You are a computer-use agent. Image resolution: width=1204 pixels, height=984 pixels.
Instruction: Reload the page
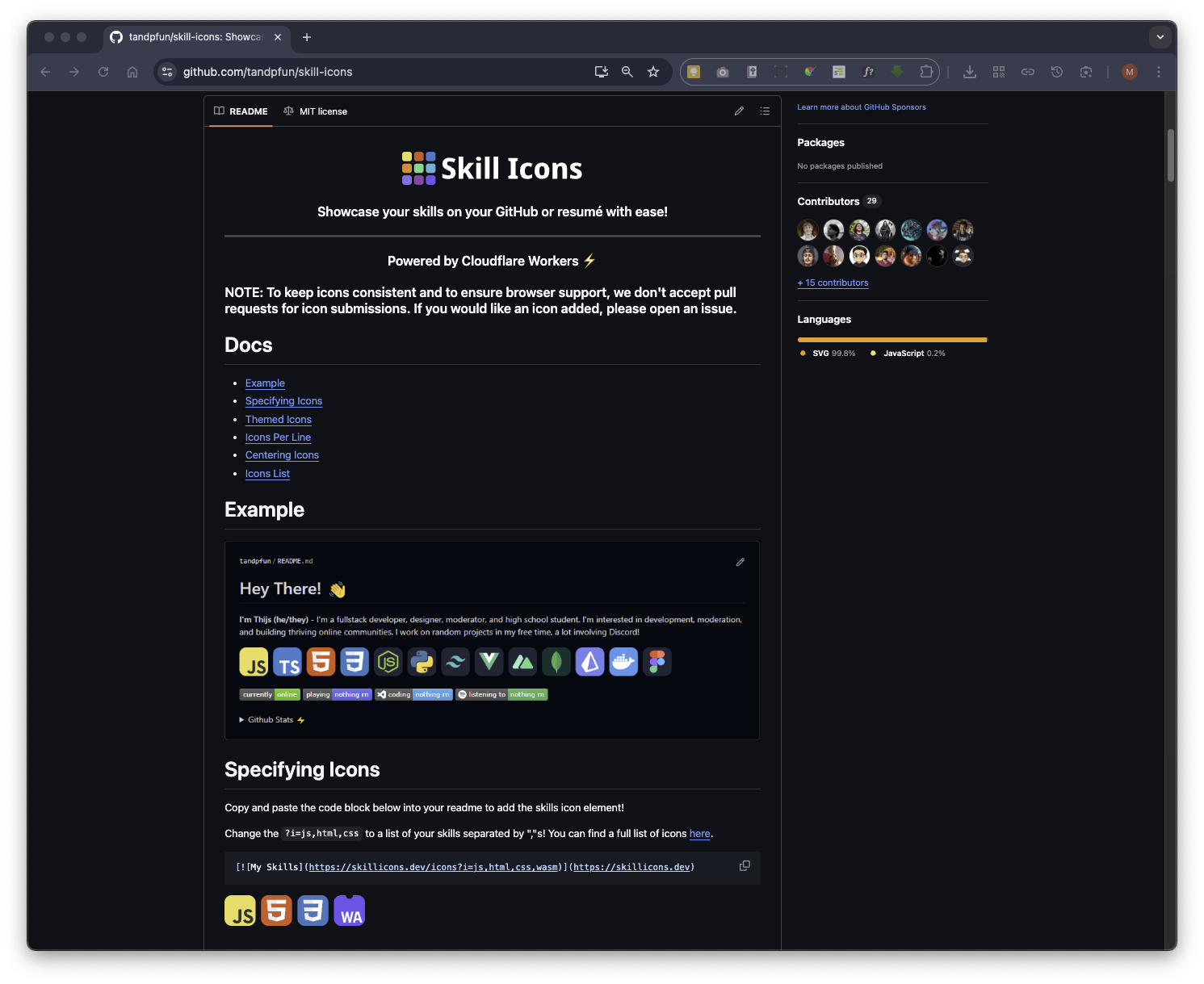coord(103,72)
